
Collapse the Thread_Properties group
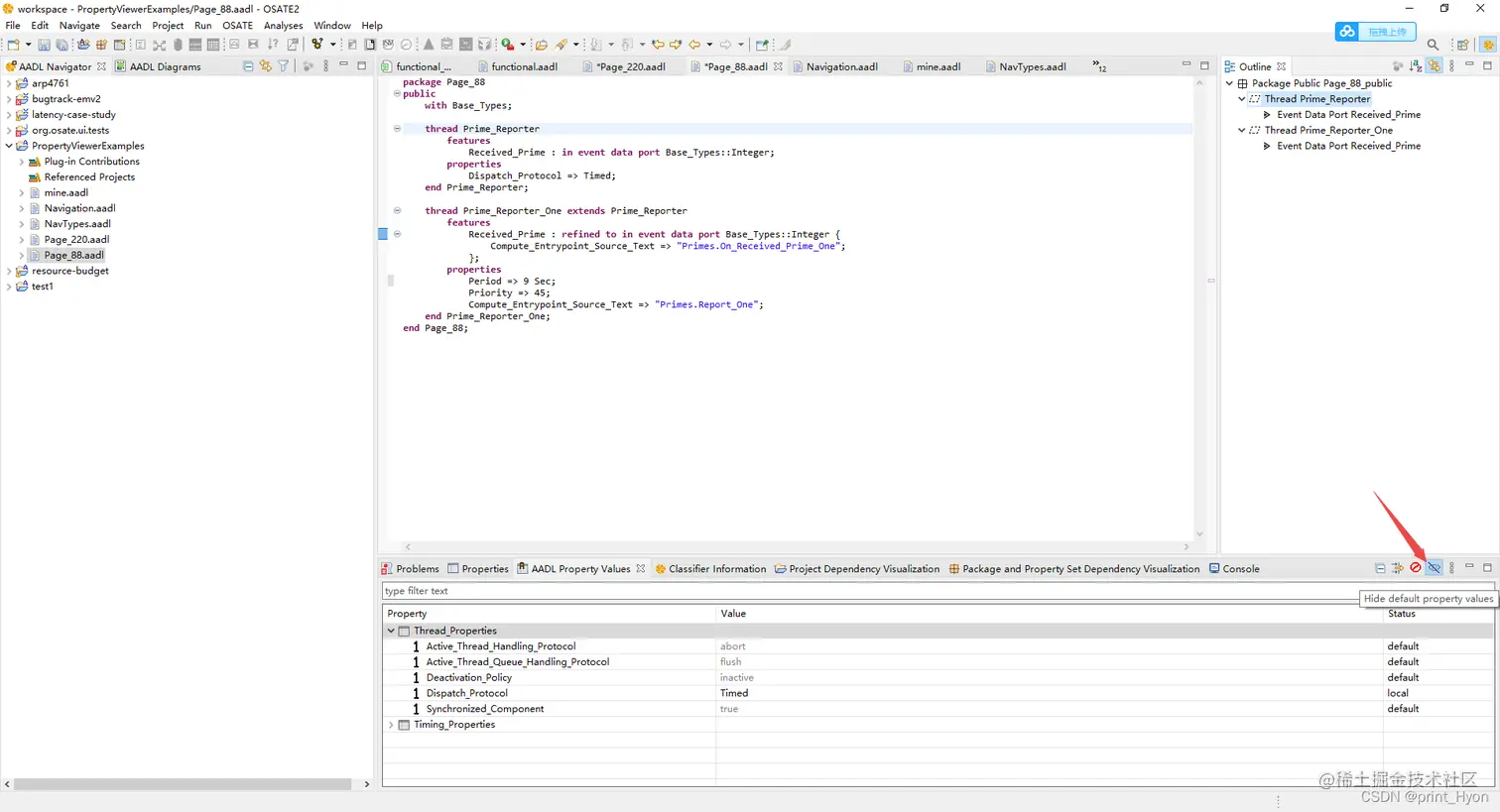click(391, 631)
